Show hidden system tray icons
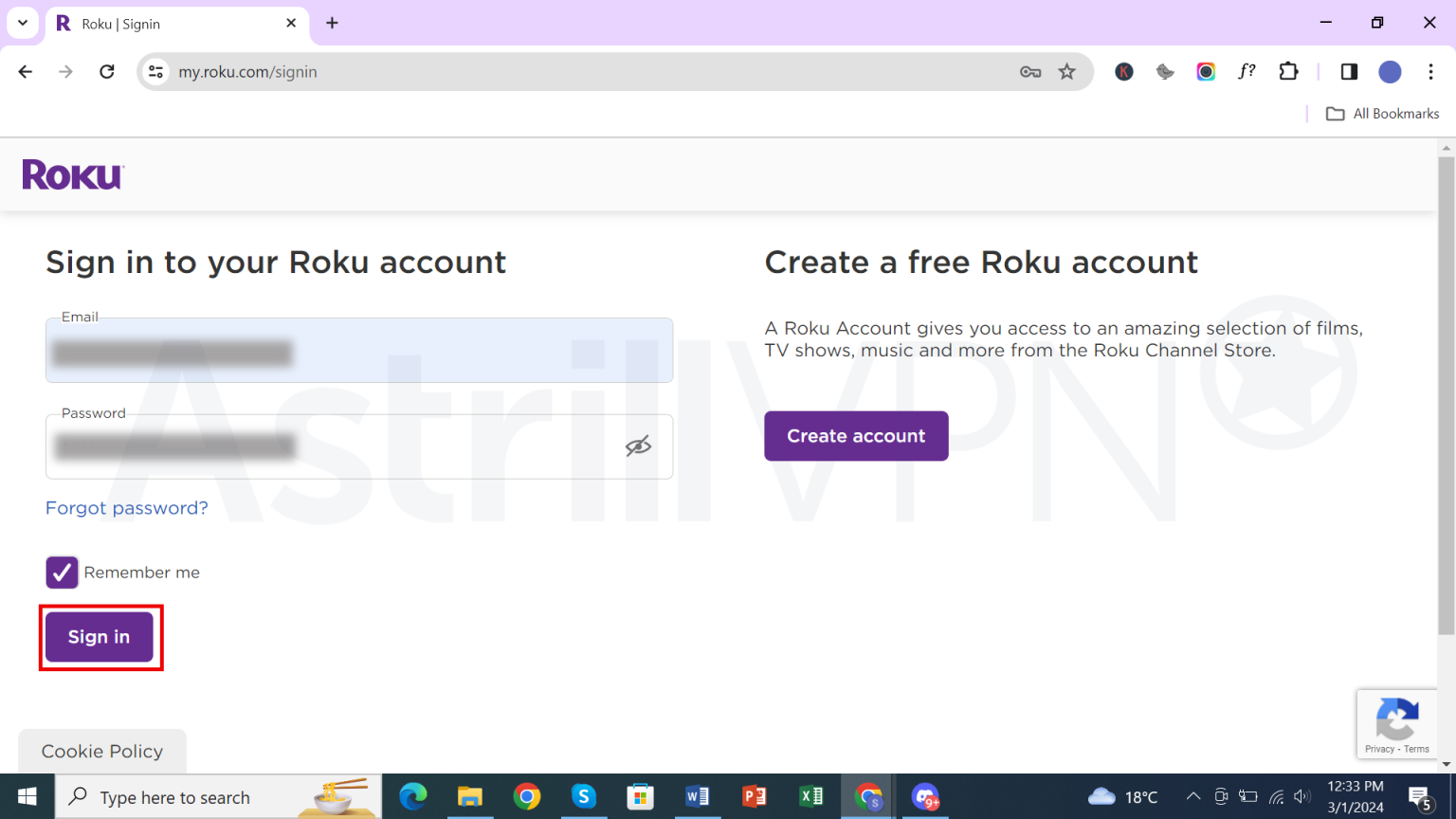Image resolution: width=1456 pixels, height=819 pixels. click(x=1193, y=796)
